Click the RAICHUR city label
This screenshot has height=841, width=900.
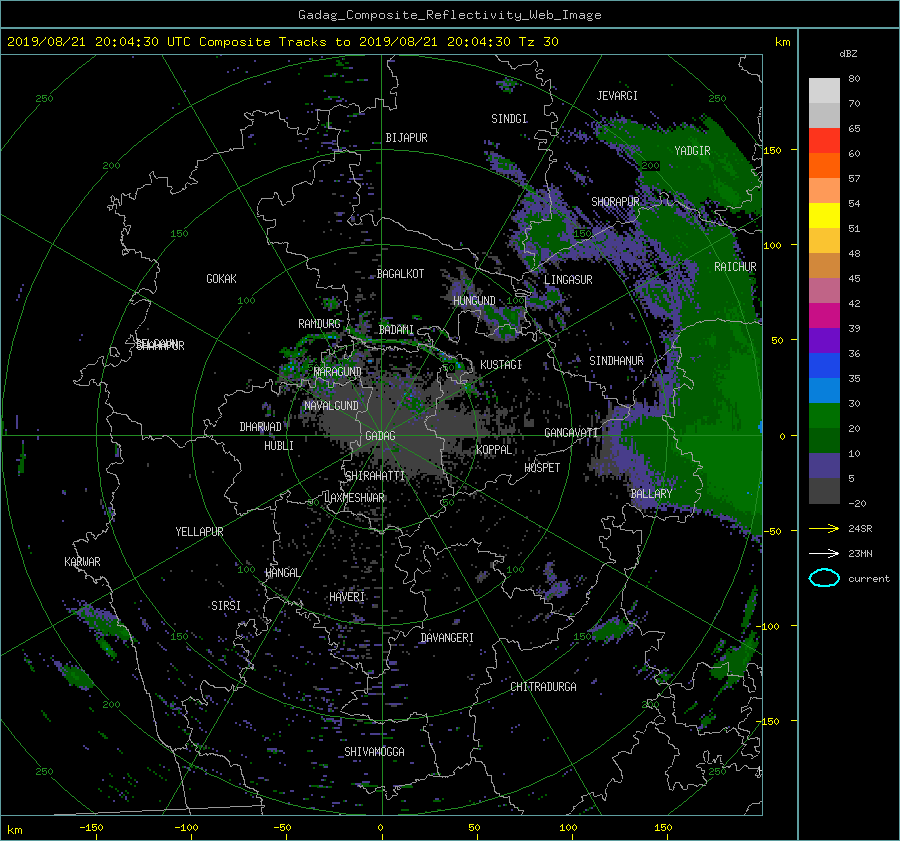coord(735,267)
